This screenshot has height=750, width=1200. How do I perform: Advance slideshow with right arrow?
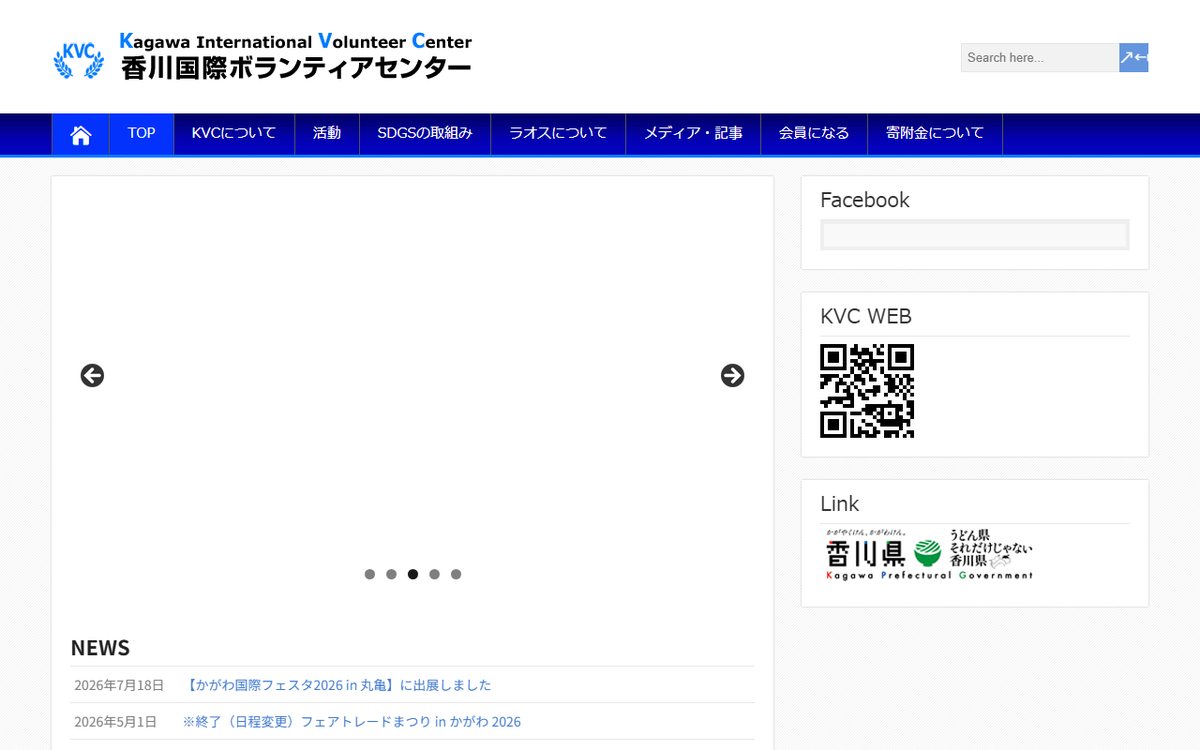[x=733, y=376]
